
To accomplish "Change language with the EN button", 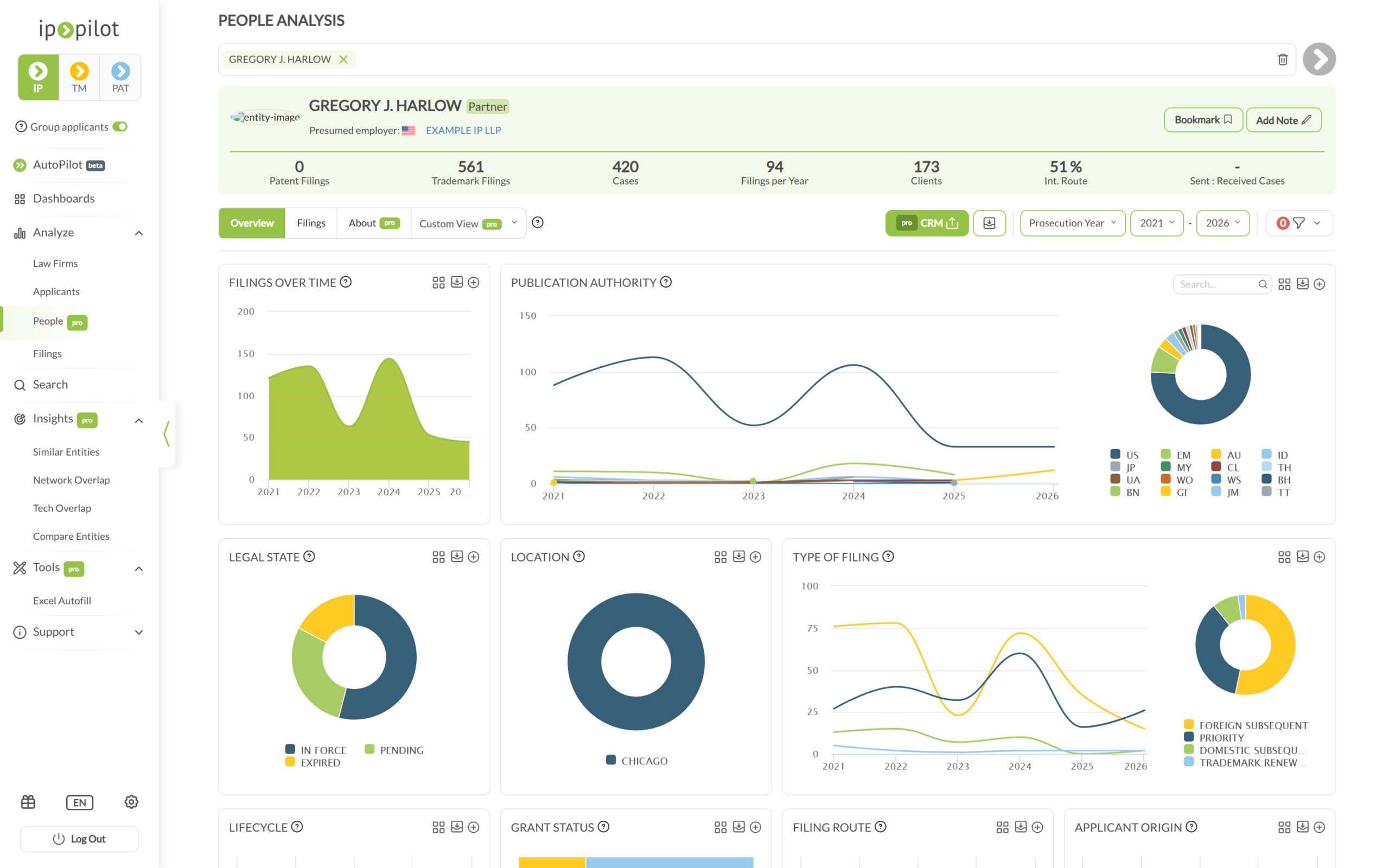I will (79, 802).
